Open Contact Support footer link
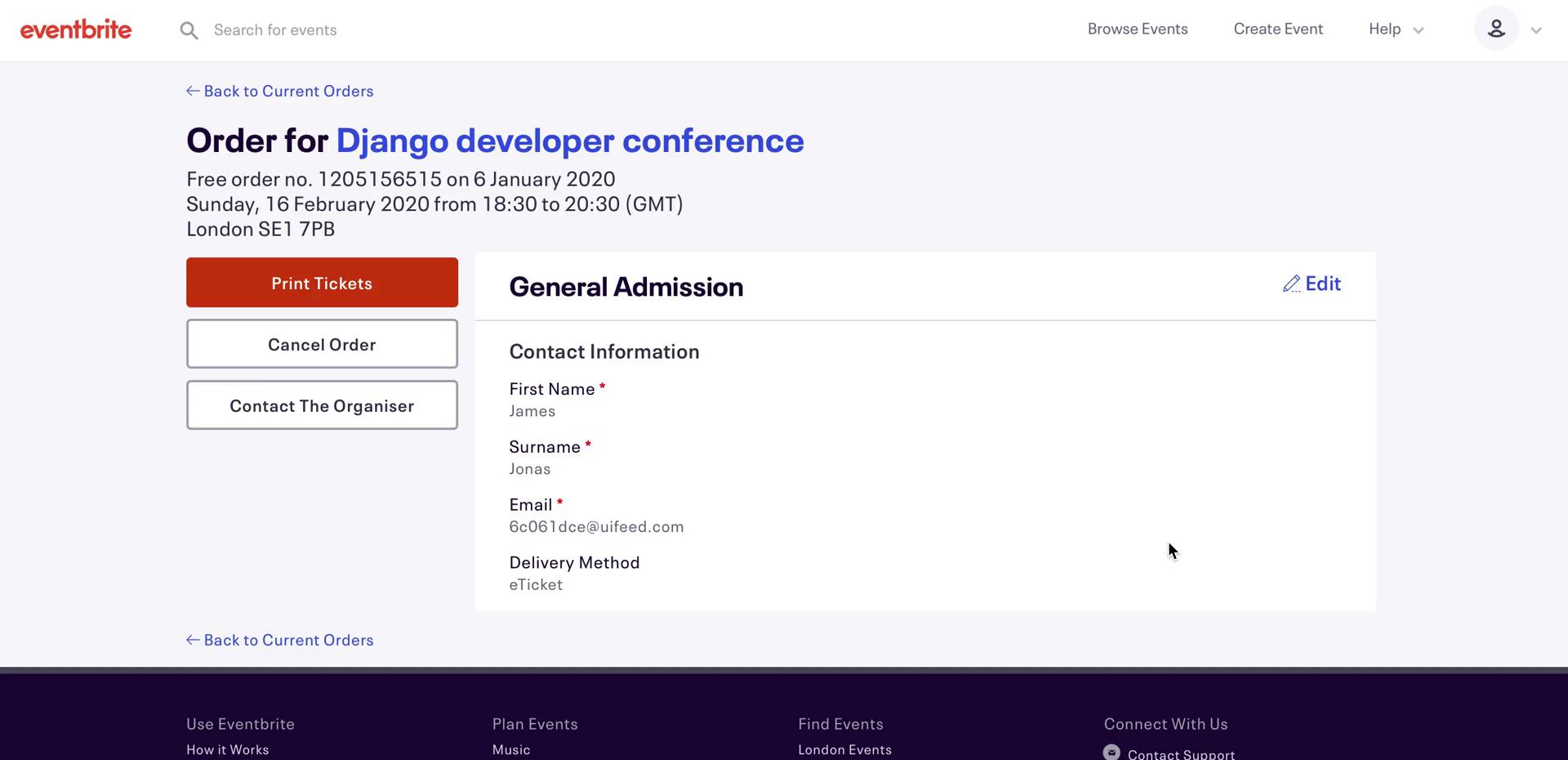1568x760 pixels. pyautogui.click(x=1181, y=753)
